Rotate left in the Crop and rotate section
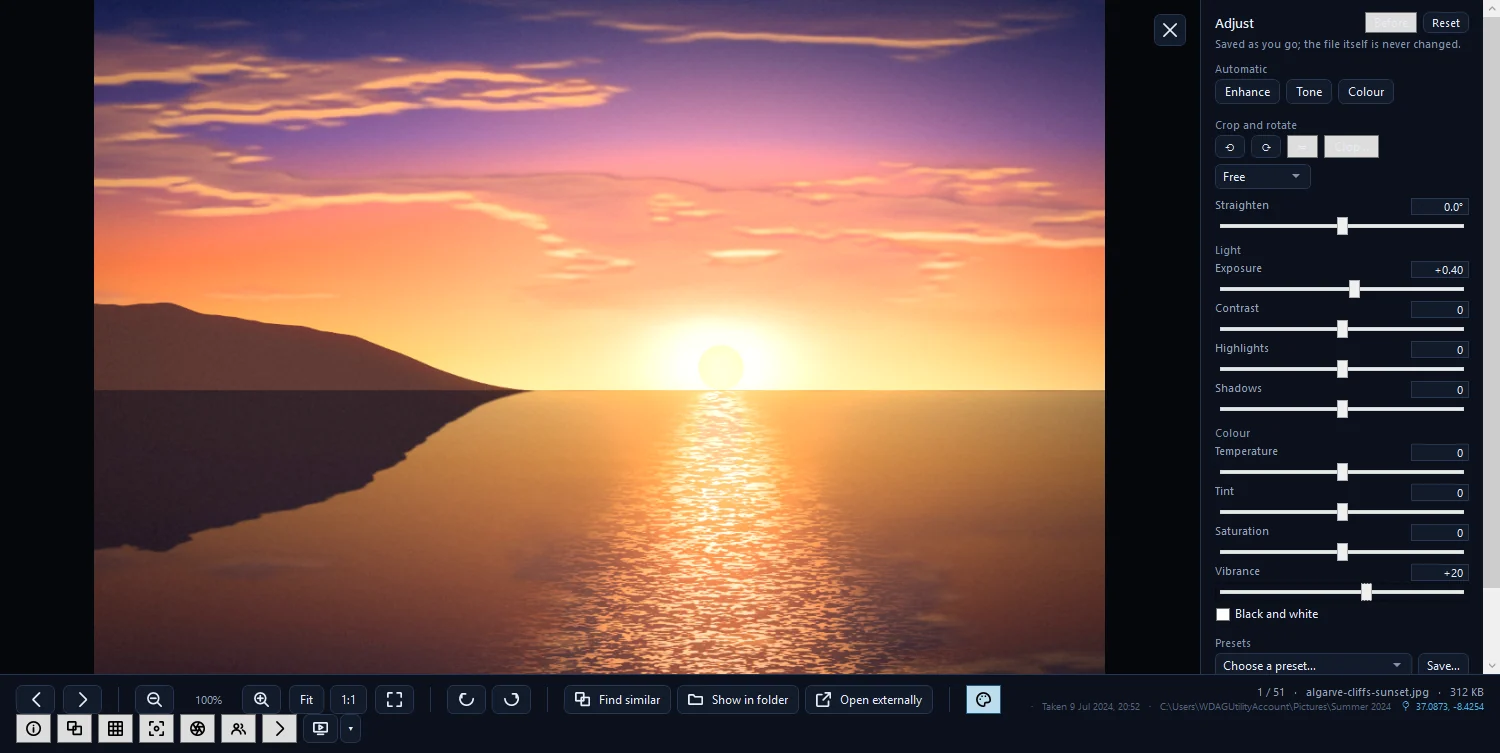Viewport: 1500px width, 753px height. (1230, 147)
